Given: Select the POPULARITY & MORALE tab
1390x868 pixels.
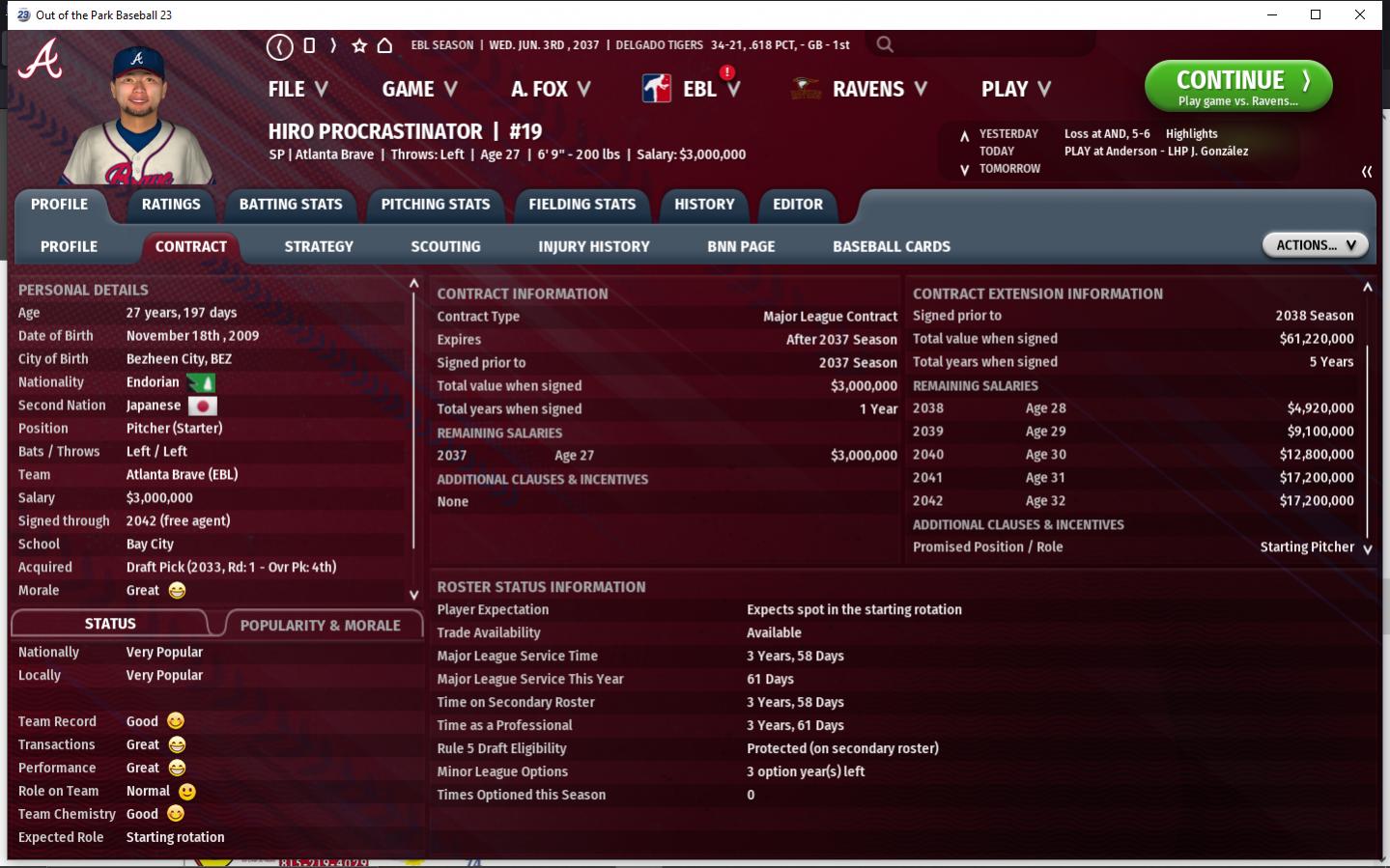Looking at the screenshot, I should click(320, 626).
